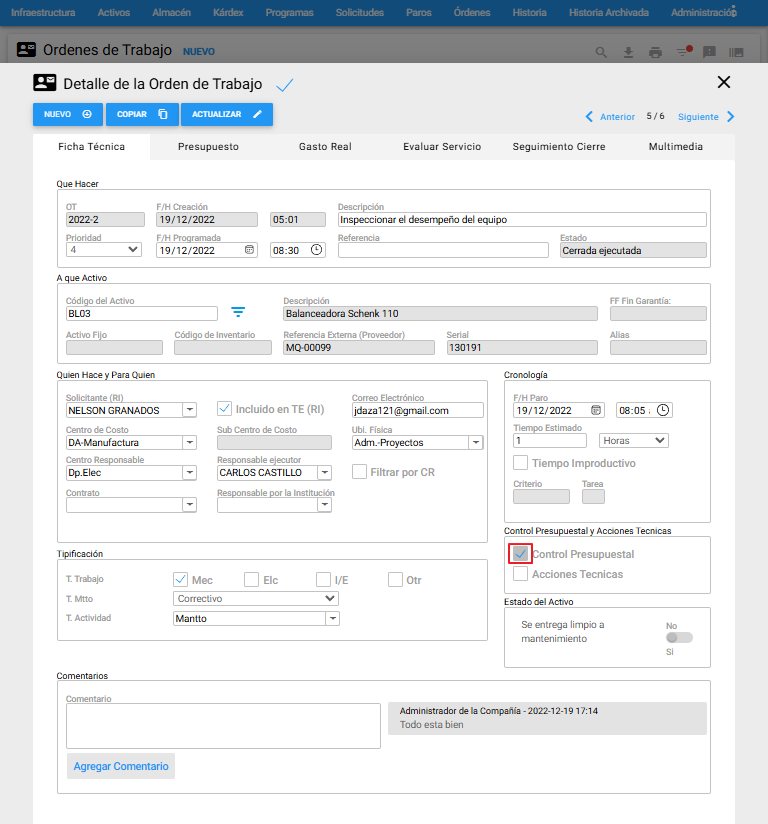The width and height of the screenshot is (768, 824).
Task: Expand the Centro Responsable Dp.Elec dropdown
Action: coord(190,472)
